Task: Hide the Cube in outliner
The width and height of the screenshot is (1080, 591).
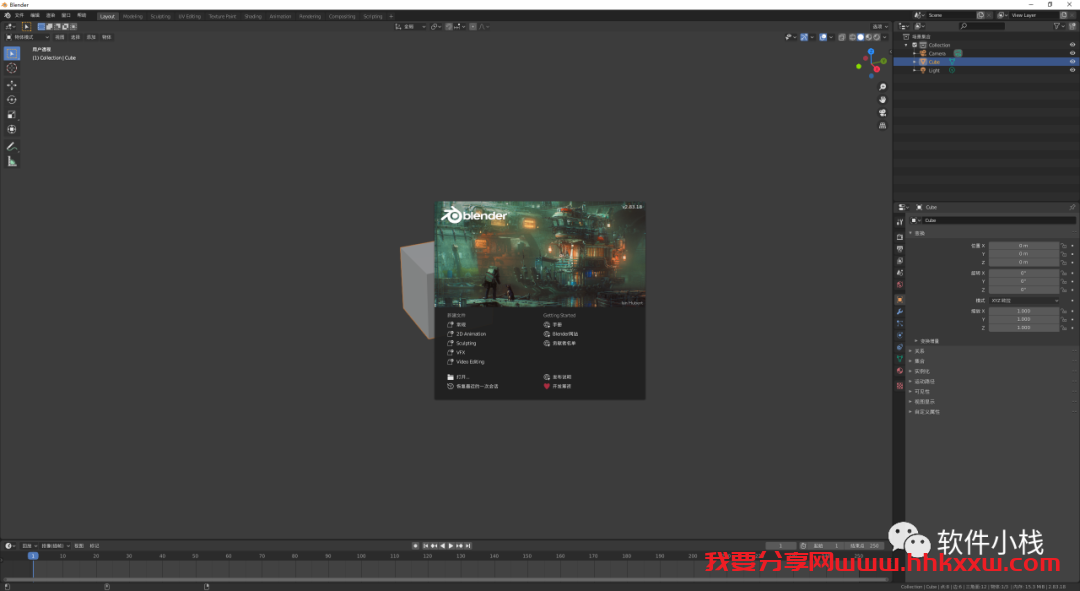Action: pyautogui.click(x=1072, y=61)
